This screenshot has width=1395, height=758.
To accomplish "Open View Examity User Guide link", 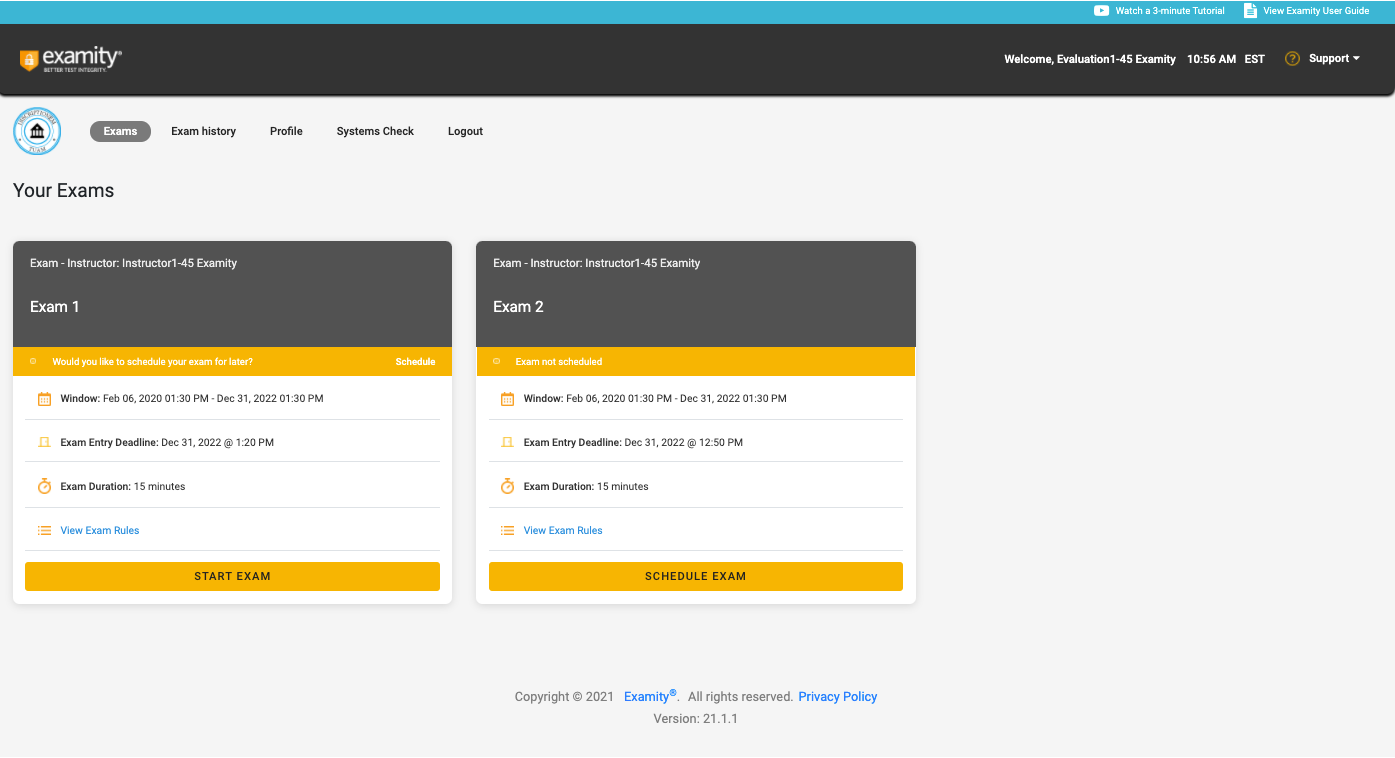I will (1316, 11).
